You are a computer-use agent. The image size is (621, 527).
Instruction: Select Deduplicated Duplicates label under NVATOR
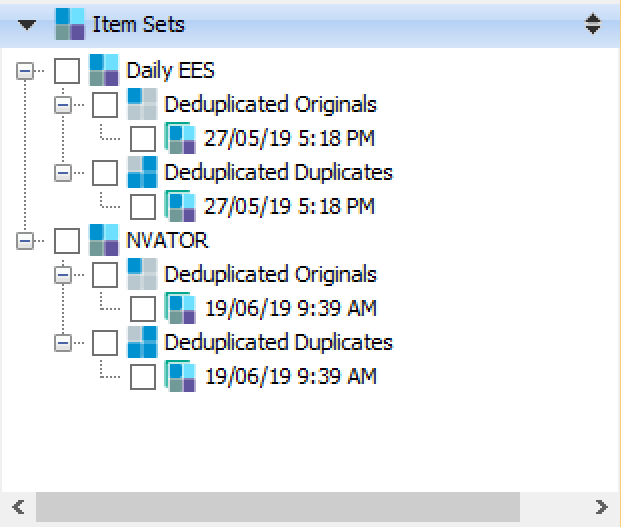(x=278, y=342)
